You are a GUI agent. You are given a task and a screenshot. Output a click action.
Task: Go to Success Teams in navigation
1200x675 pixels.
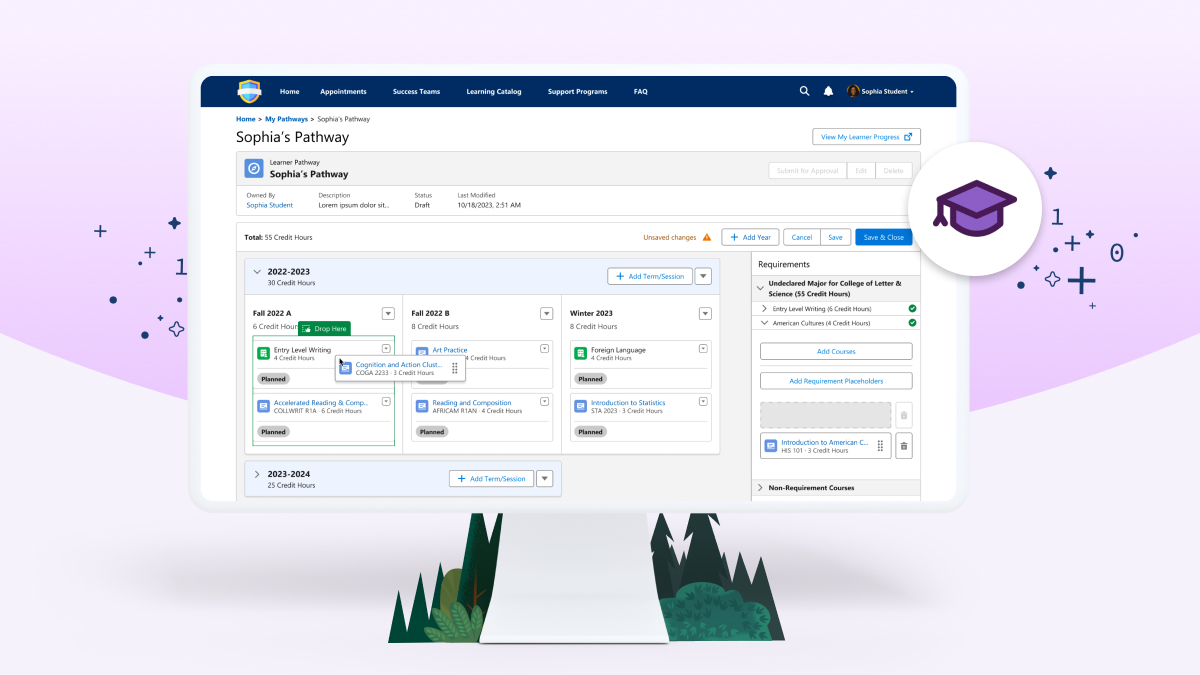coord(416,91)
